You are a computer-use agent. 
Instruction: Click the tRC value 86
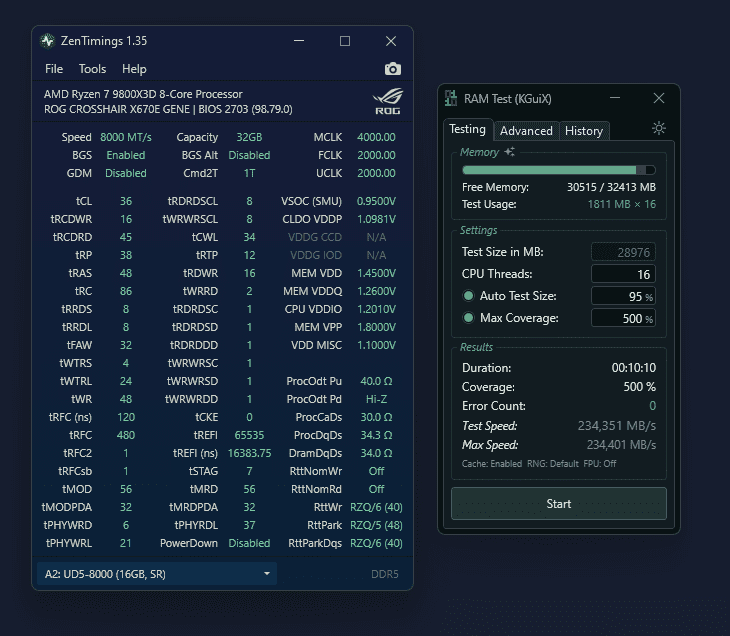click(126, 291)
